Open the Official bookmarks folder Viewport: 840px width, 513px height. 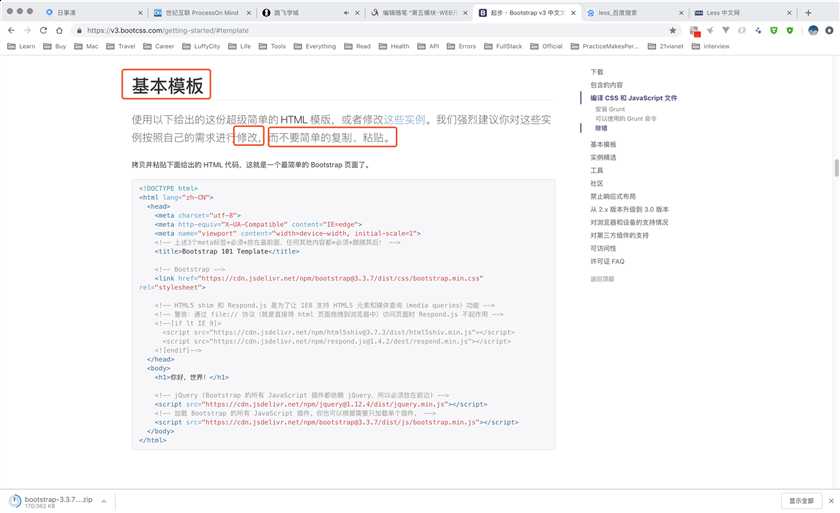[546, 47]
